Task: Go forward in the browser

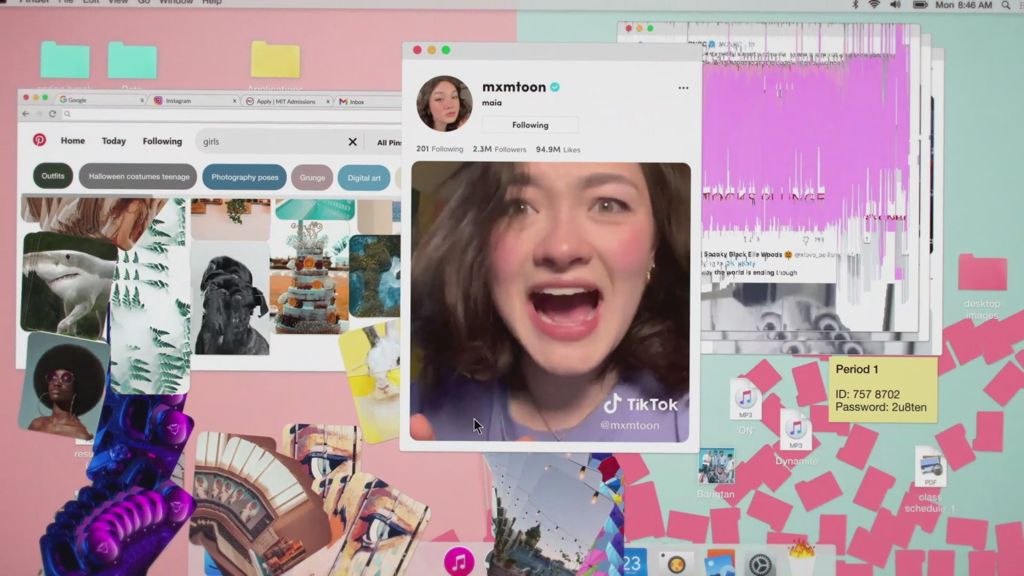Action: tap(39, 114)
